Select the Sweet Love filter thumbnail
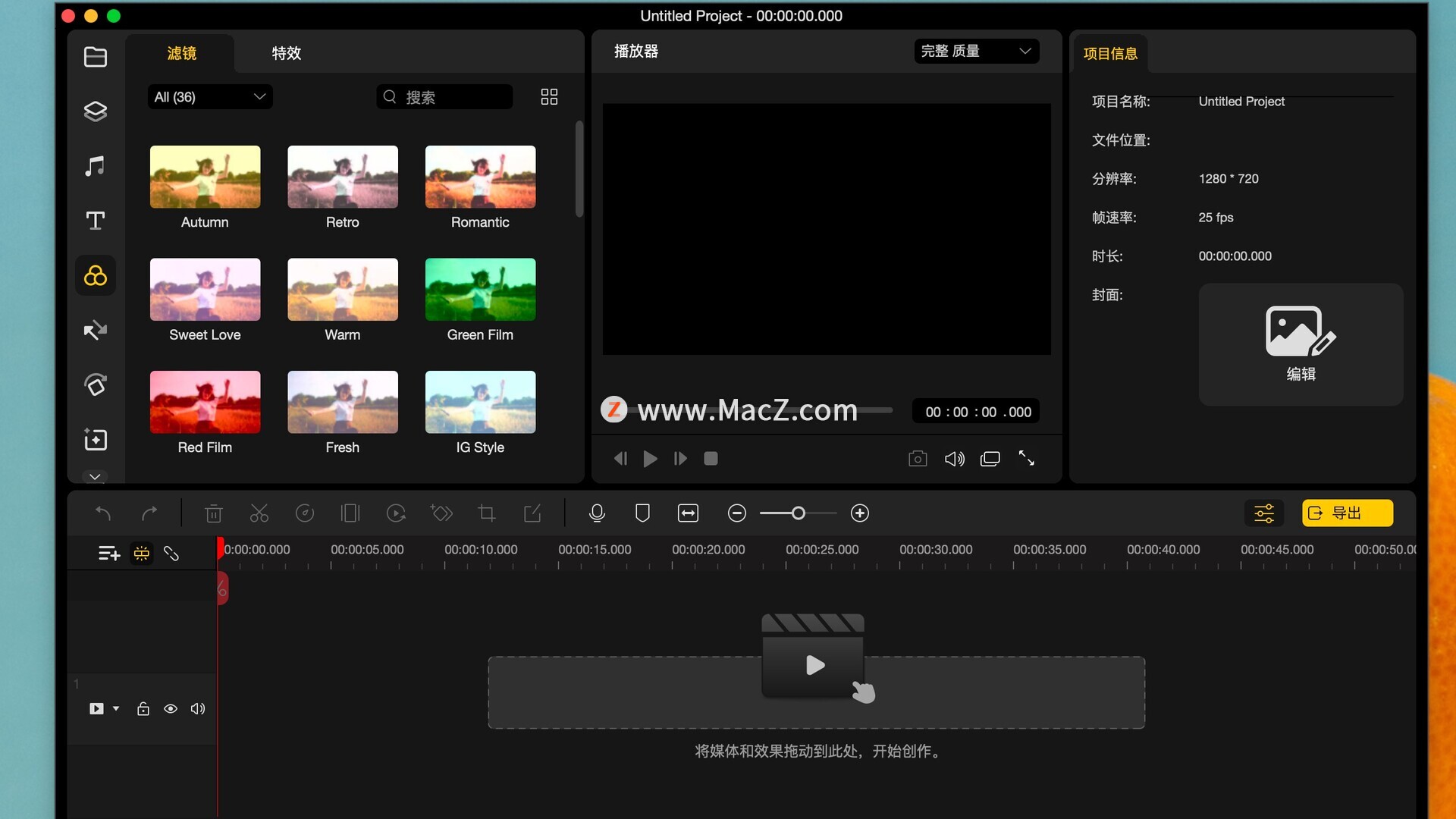1456x819 pixels. pos(205,290)
